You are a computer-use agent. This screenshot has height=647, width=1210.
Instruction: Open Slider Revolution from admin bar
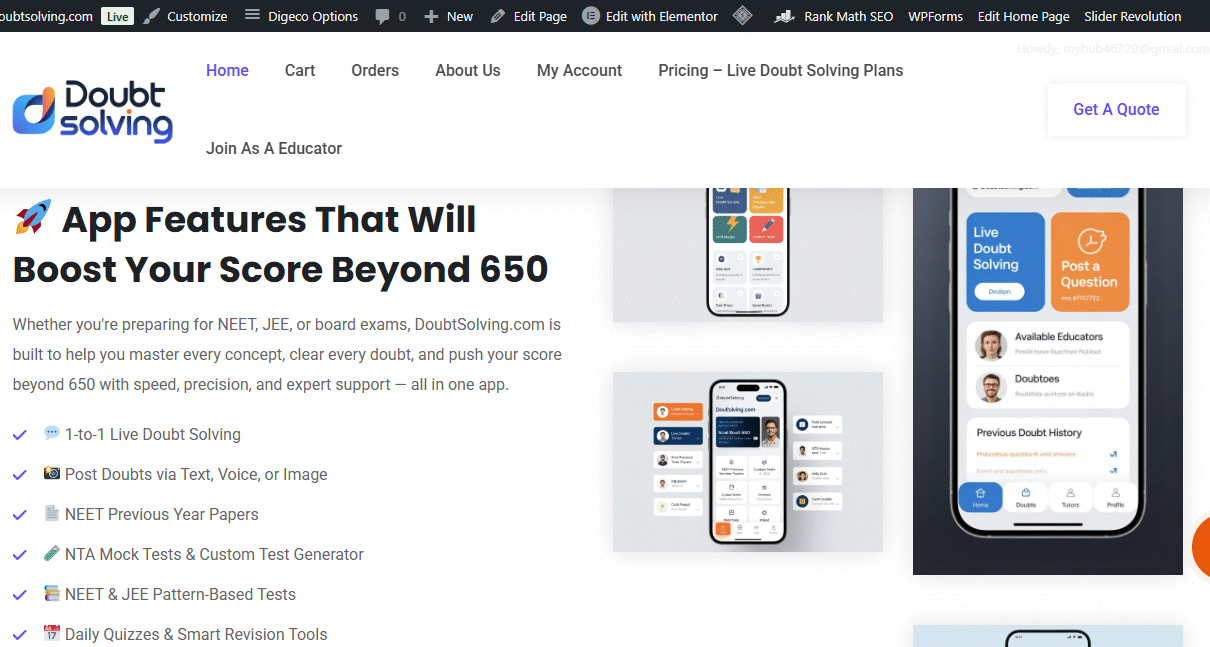[x=1133, y=16]
